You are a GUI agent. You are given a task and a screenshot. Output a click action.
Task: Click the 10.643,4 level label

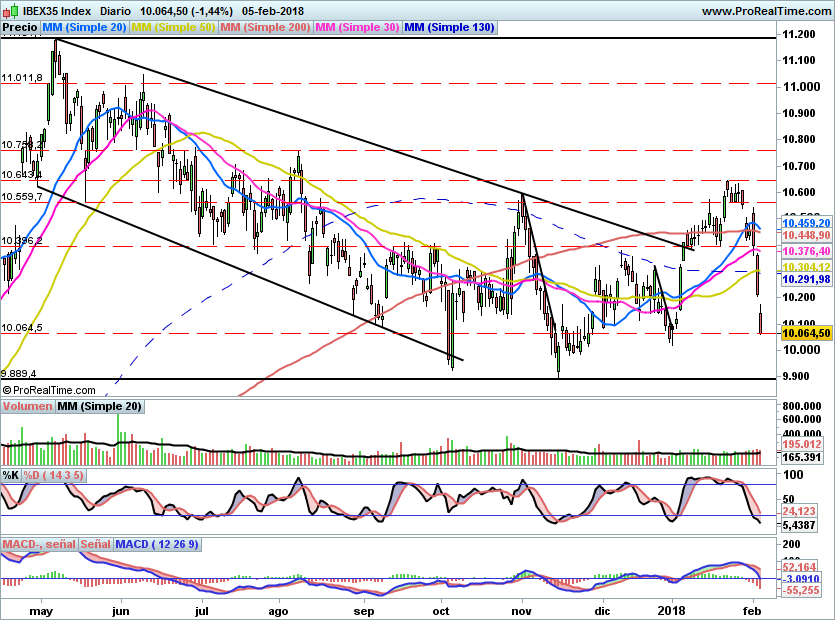tap(21, 175)
